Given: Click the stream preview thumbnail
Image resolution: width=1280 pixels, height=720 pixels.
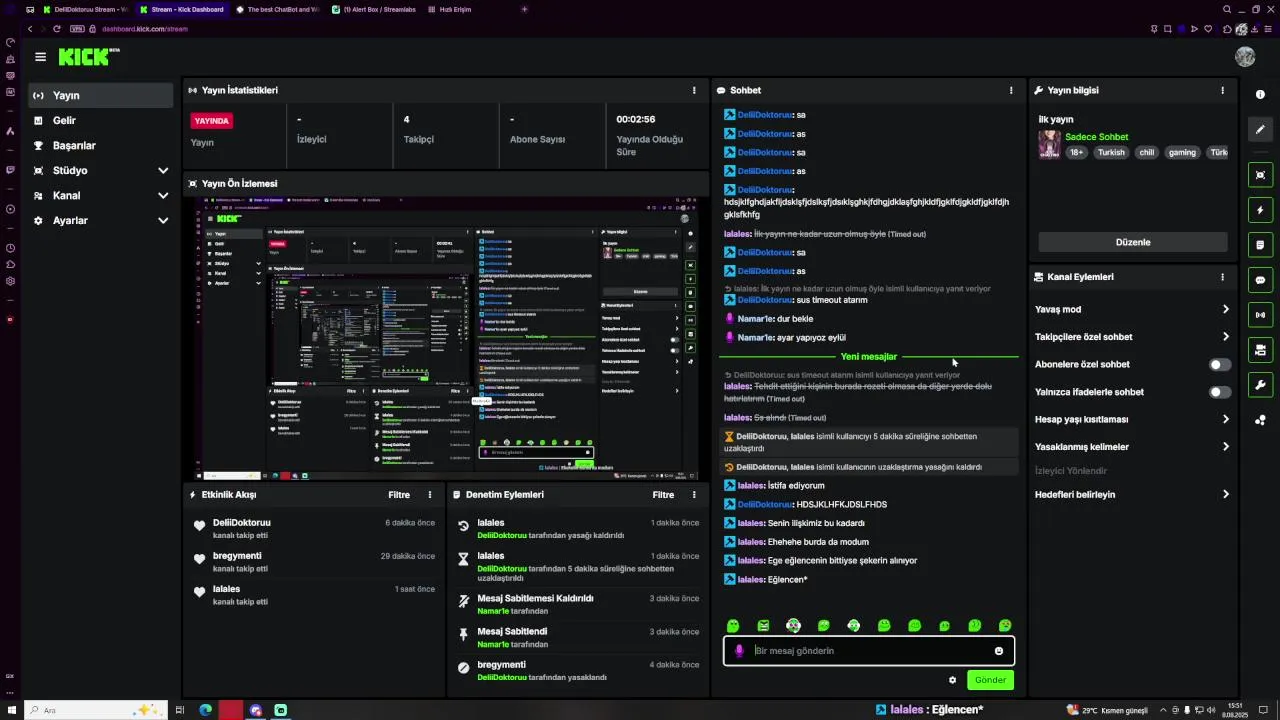Looking at the screenshot, I should 447,338.
